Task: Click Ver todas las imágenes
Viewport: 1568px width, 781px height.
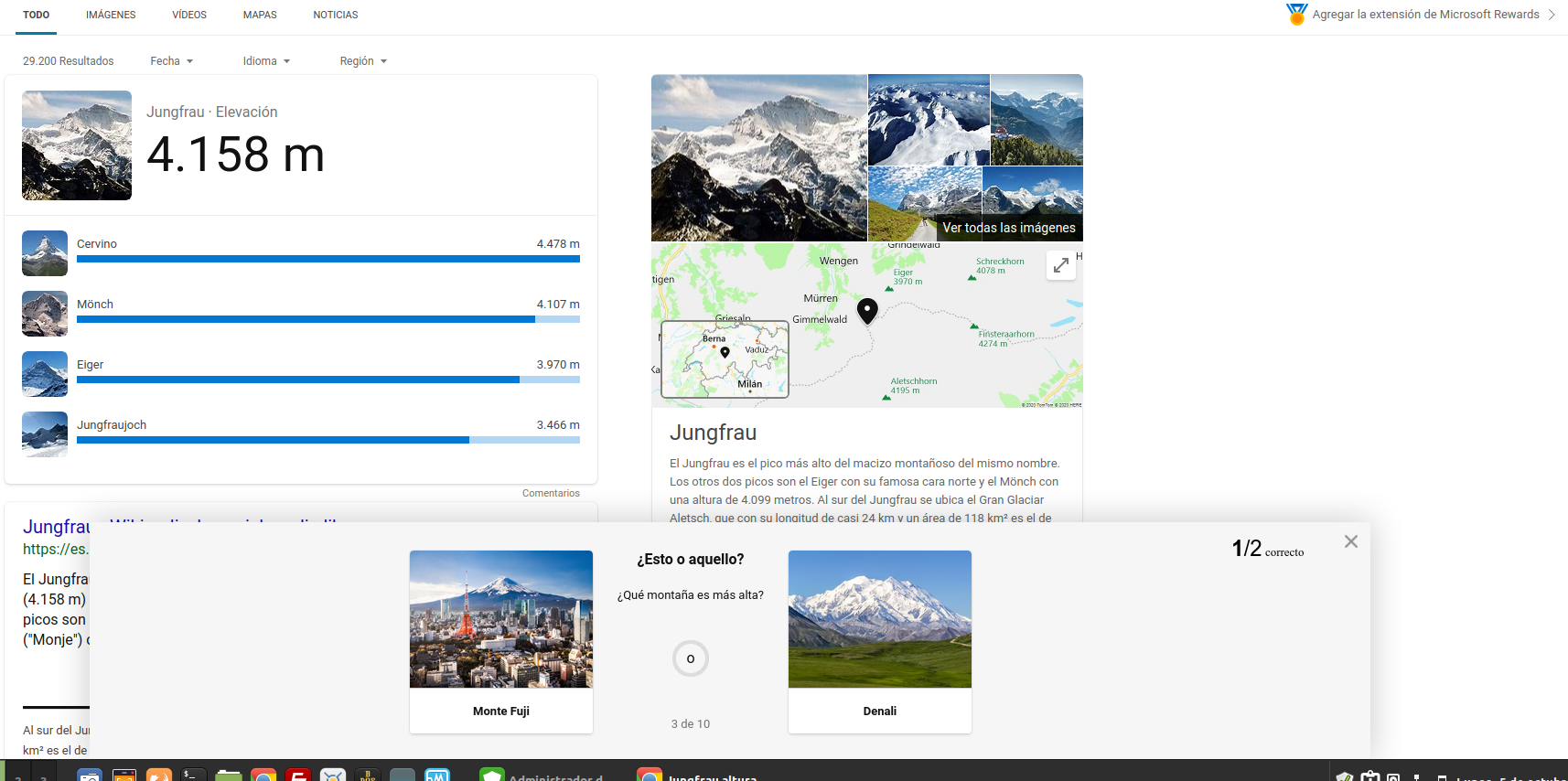Action: (1008, 228)
